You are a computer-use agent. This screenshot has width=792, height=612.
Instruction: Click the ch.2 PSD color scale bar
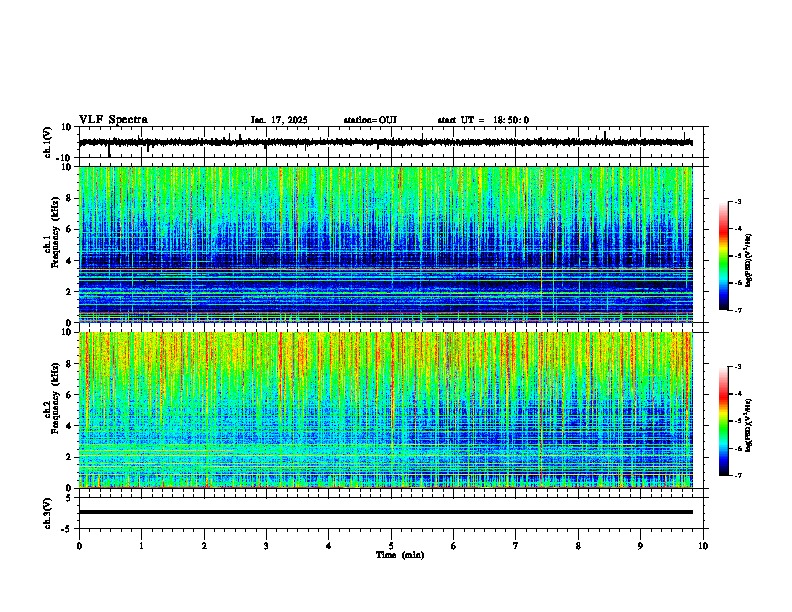[x=724, y=421]
